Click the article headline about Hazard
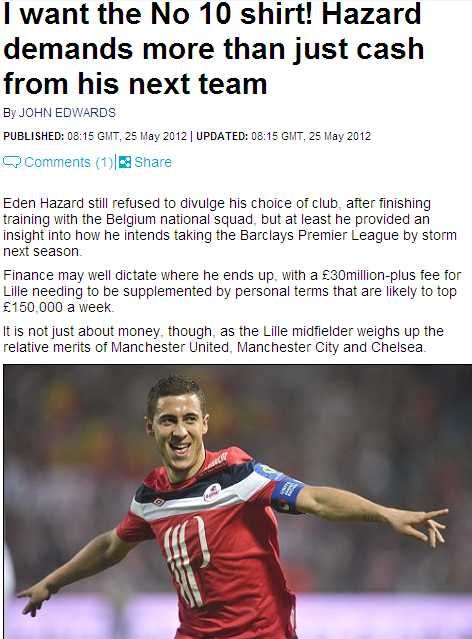472x639 pixels. [x=214, y=48]
